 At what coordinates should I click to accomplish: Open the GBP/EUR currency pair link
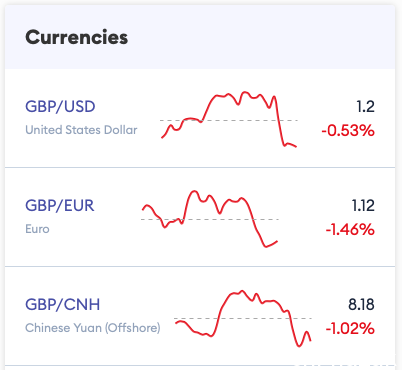60,206
